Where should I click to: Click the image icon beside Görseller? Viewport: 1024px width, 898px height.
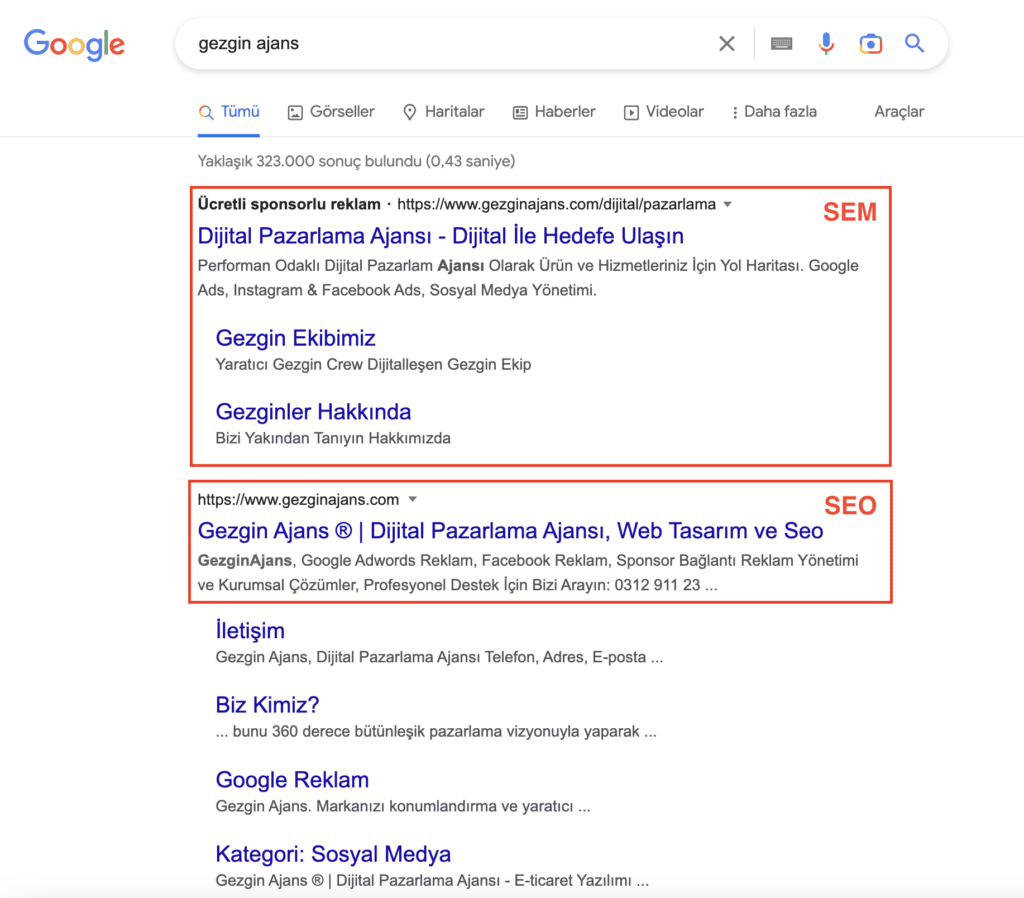coord(294,112)
